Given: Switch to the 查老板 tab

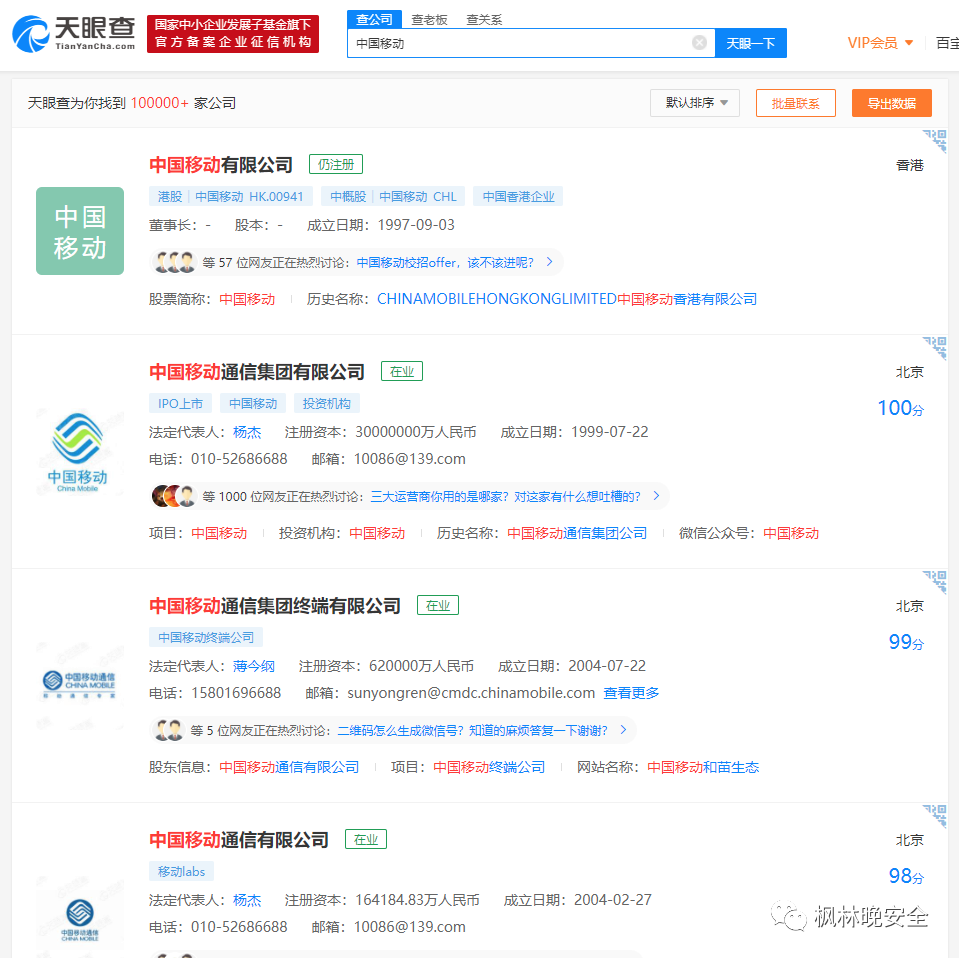Looking at the screenshot, I should pyautogui.click(x=429, y=20).
